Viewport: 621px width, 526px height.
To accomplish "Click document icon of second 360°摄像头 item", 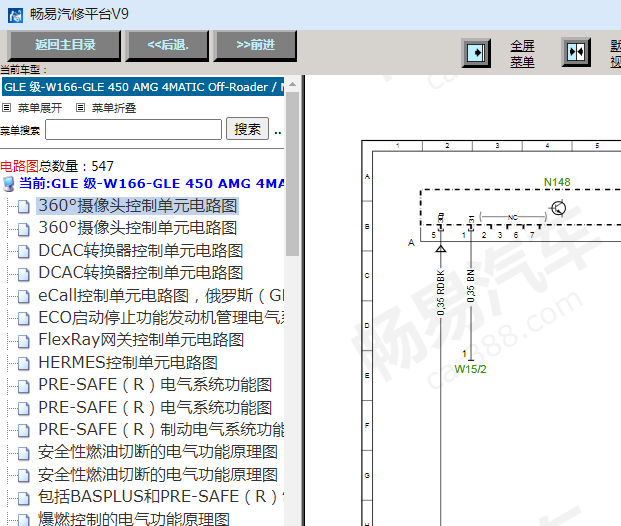I will [23, 229].
